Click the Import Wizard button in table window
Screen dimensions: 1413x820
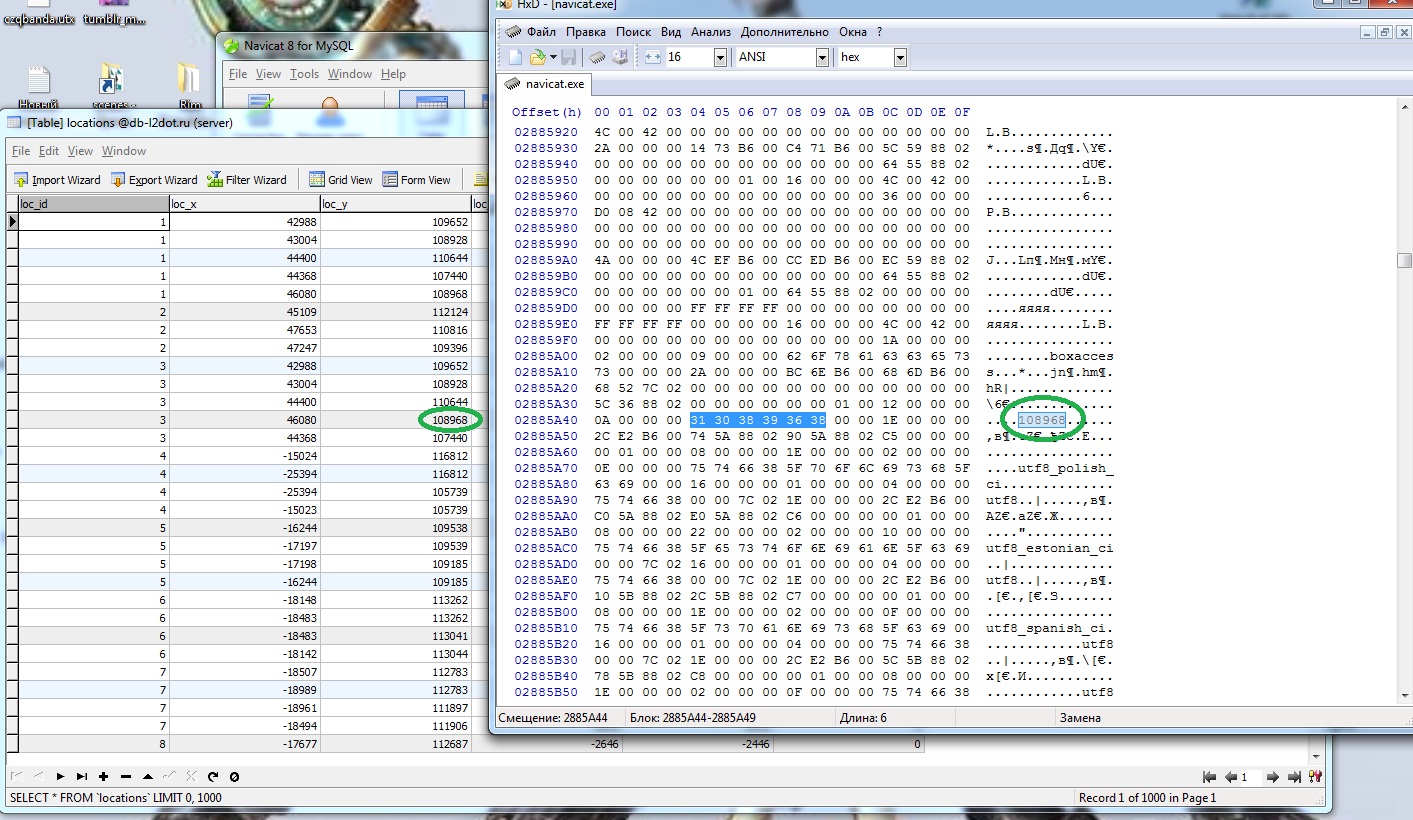point(57,180)
